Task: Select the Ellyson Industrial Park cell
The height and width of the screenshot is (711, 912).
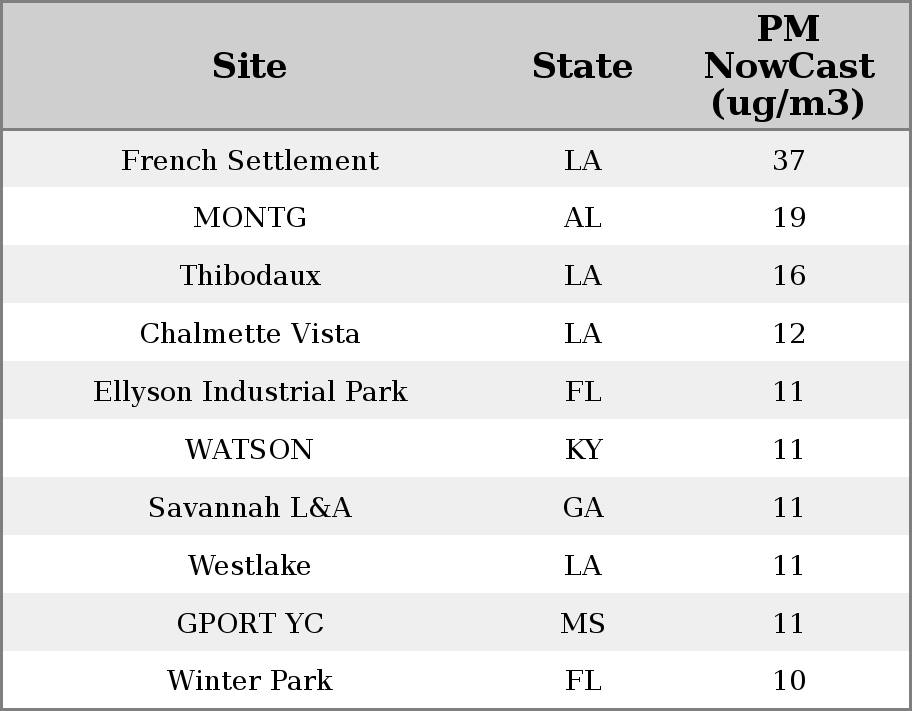Action: pos(250,392)
